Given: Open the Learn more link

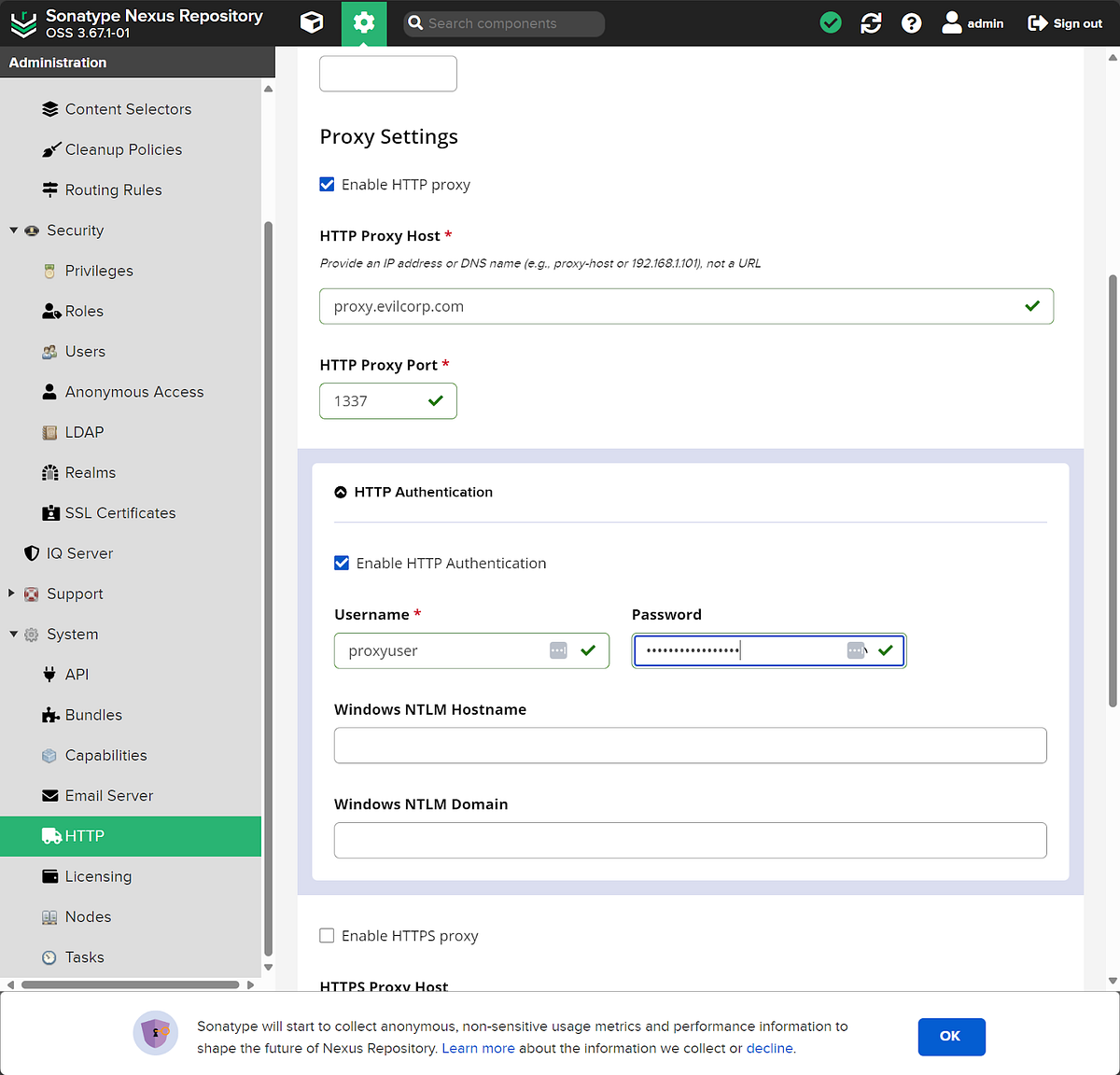Looking at the screenshot, I should tap(478, 1048).
